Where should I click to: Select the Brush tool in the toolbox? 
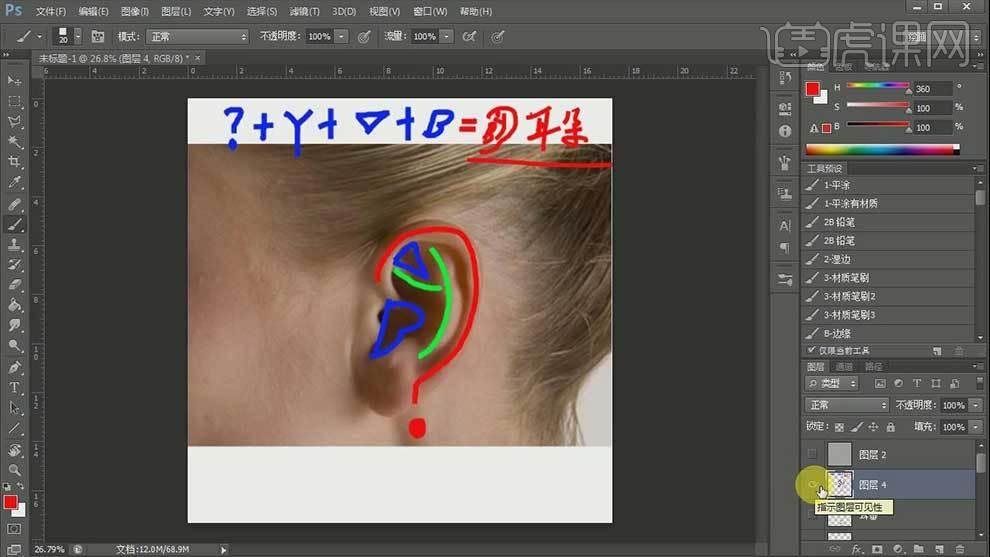14,224
